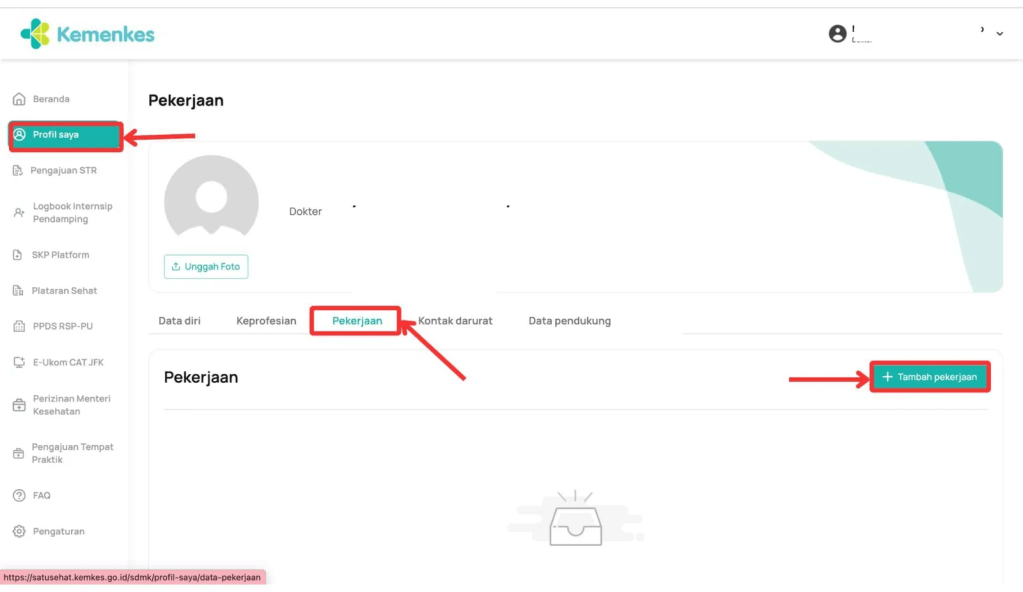Click the E-Ukom CAT JFK icon

pyautogui.click(x=18, y=363)
